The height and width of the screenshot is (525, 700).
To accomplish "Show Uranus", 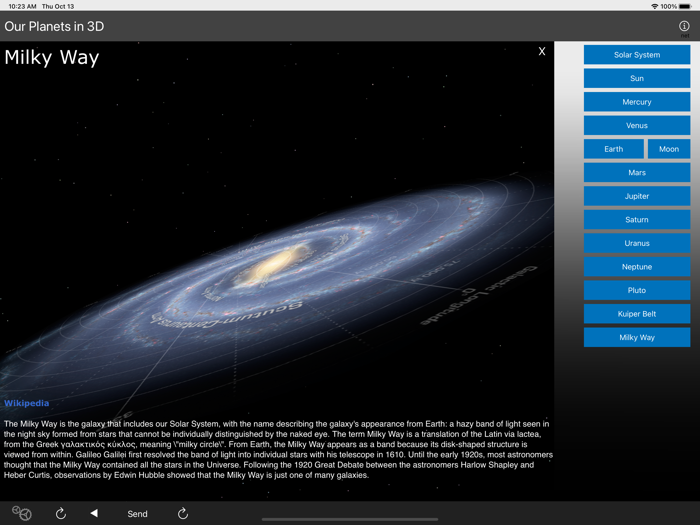I will click(x=637, y=243).
